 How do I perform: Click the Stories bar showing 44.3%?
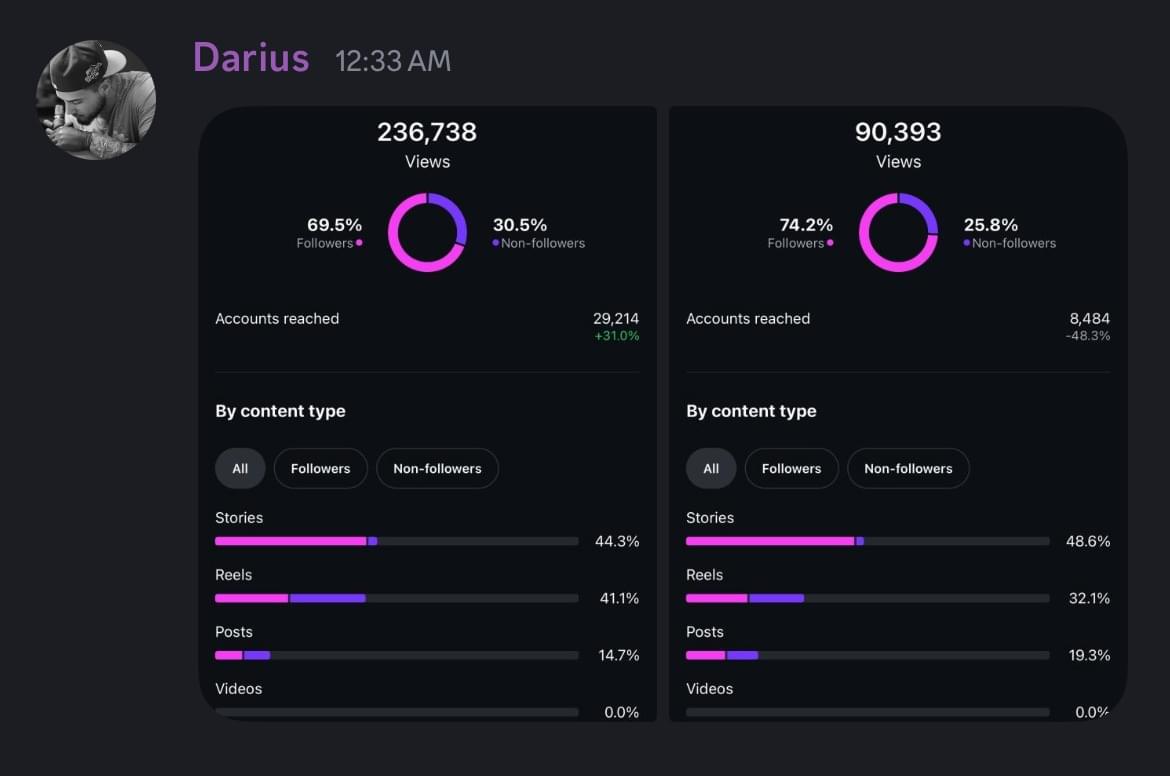[396, 541]
